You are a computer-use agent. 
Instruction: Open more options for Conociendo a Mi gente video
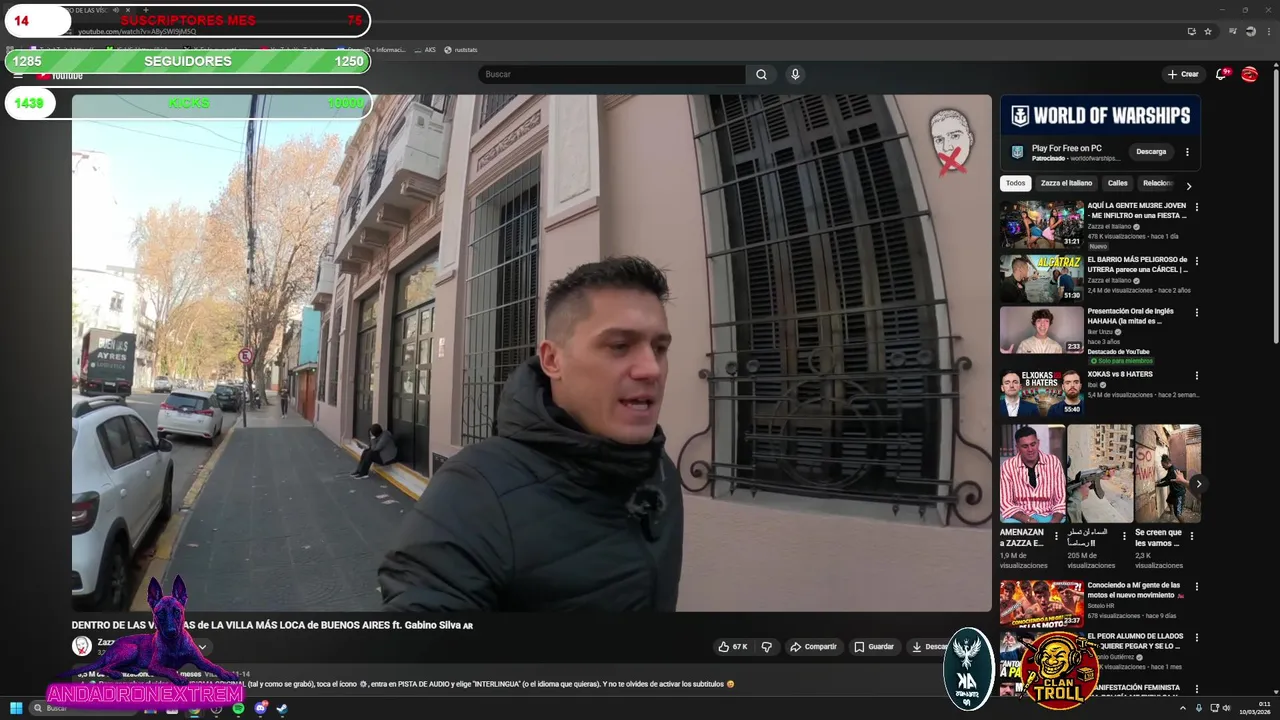[x=1196, y=586]
